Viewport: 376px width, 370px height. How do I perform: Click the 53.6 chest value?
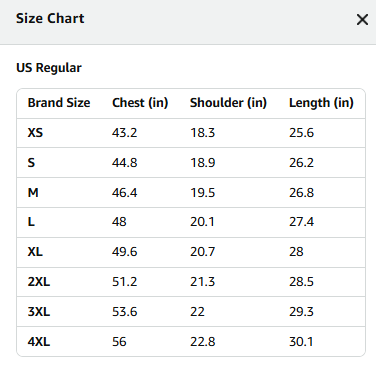(124, 312)
